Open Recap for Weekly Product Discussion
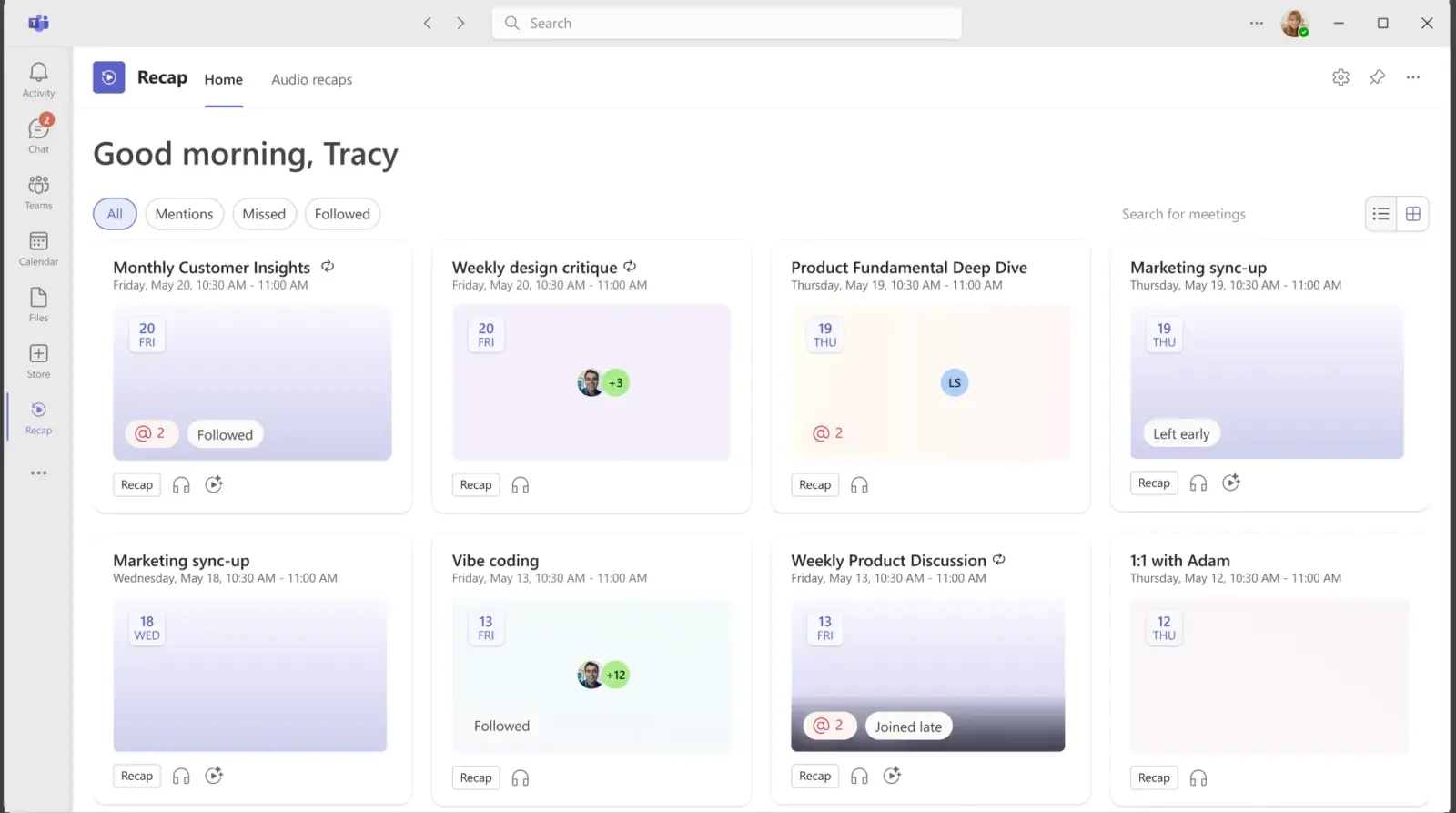The height and width of the screenshot is (813, 1456). tap(814, 777)
